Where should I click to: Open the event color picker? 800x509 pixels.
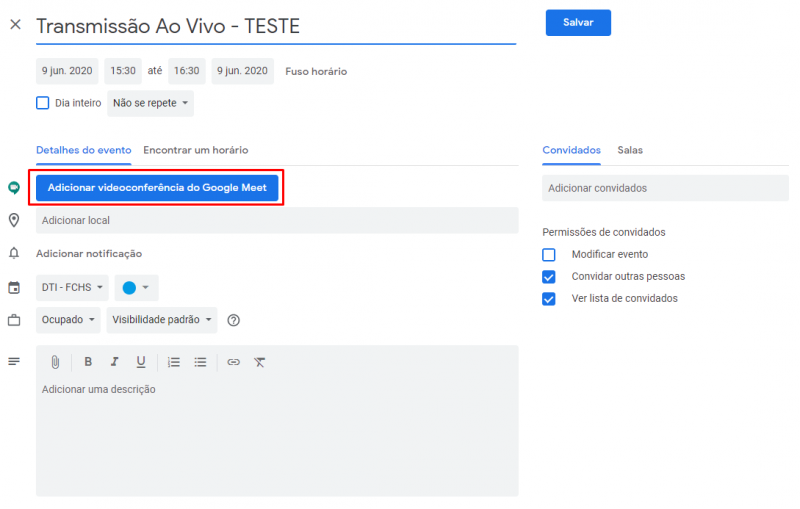[136, 288]
